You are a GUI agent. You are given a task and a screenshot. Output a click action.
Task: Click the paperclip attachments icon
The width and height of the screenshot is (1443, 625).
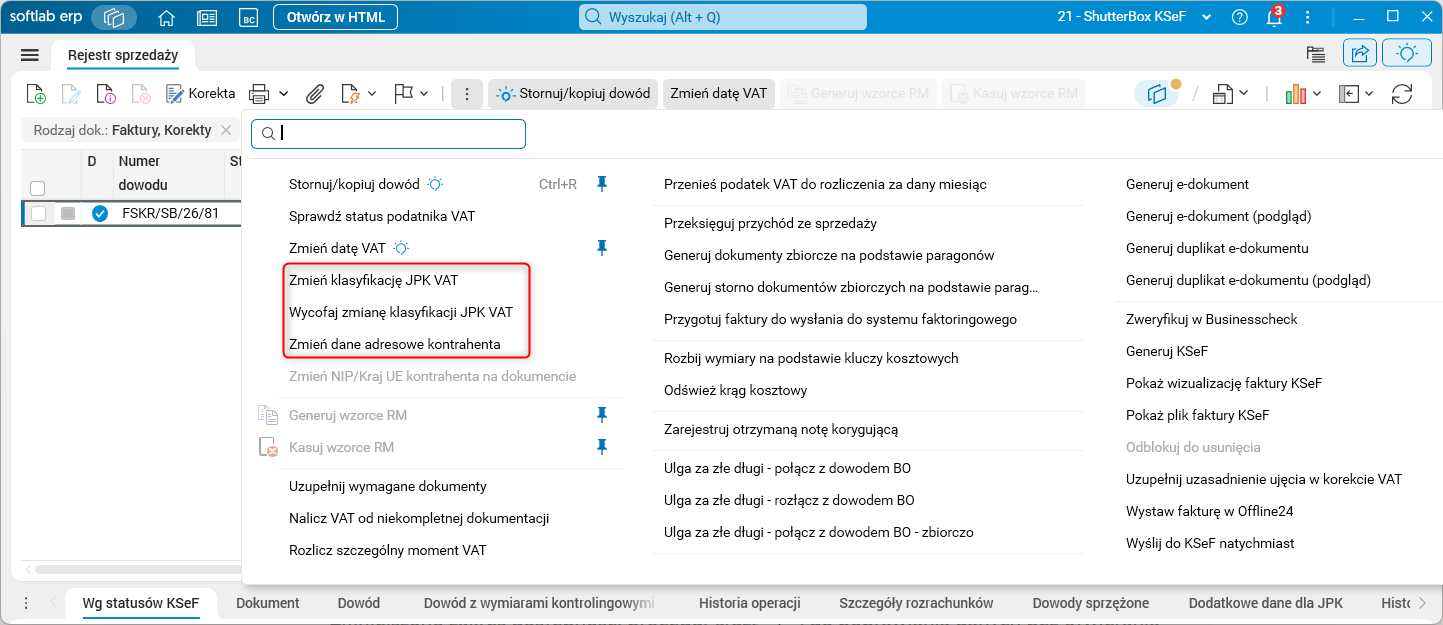click(x=315, y=94)
